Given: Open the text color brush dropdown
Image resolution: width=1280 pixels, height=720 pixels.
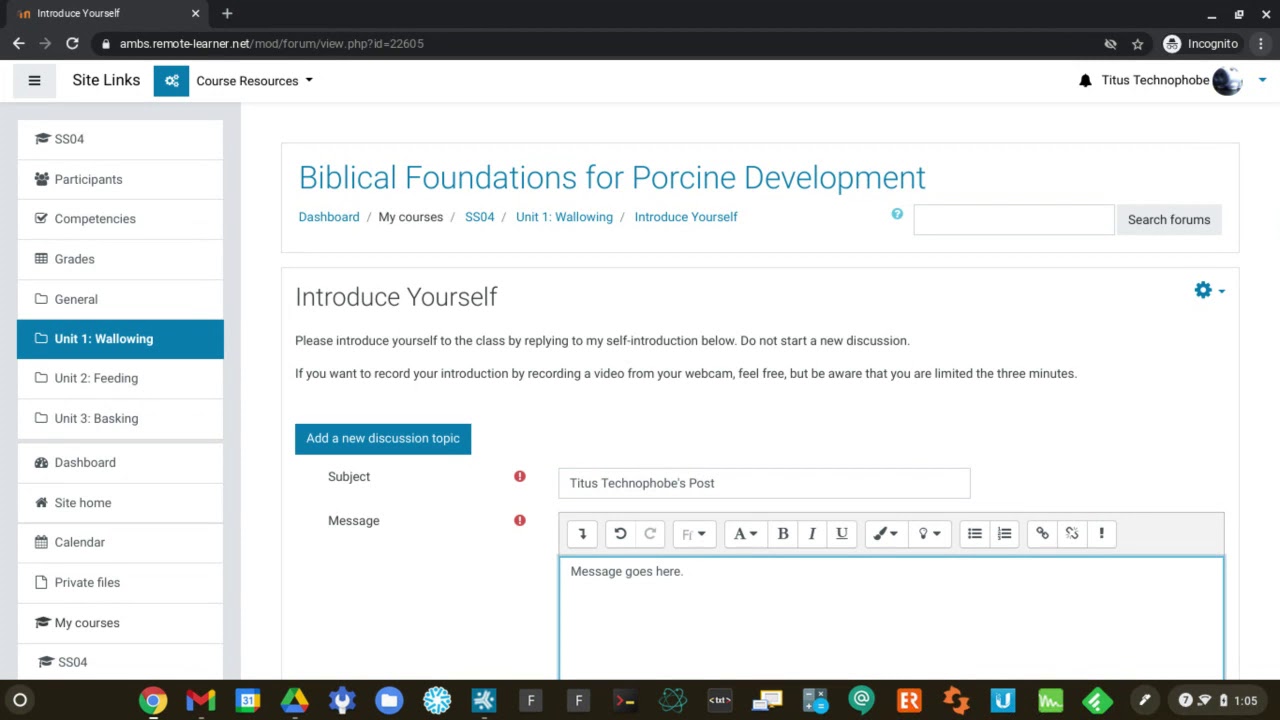Looking at the screenshot, I should (885, 534).
